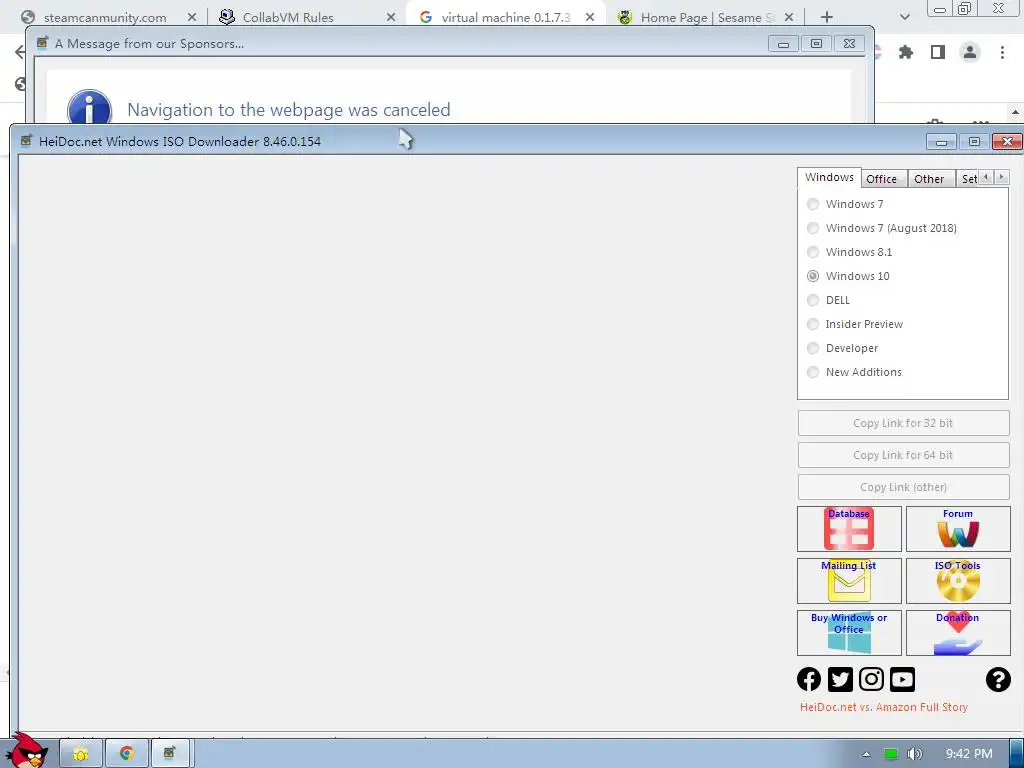Open the YouTube icon

tap(903, 679)
